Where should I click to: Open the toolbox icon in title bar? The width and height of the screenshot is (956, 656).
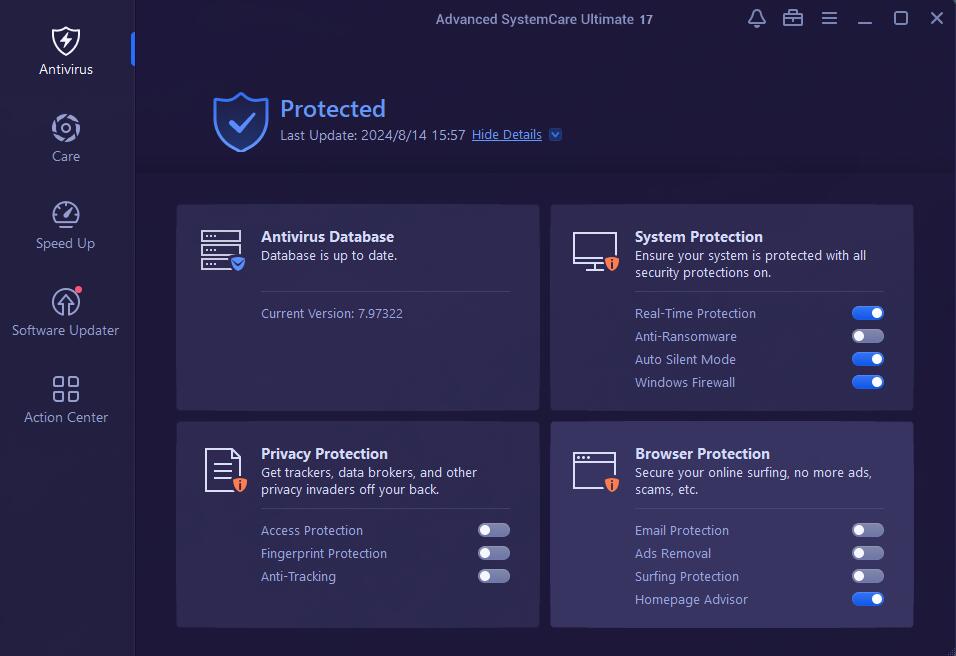(793, 18)
